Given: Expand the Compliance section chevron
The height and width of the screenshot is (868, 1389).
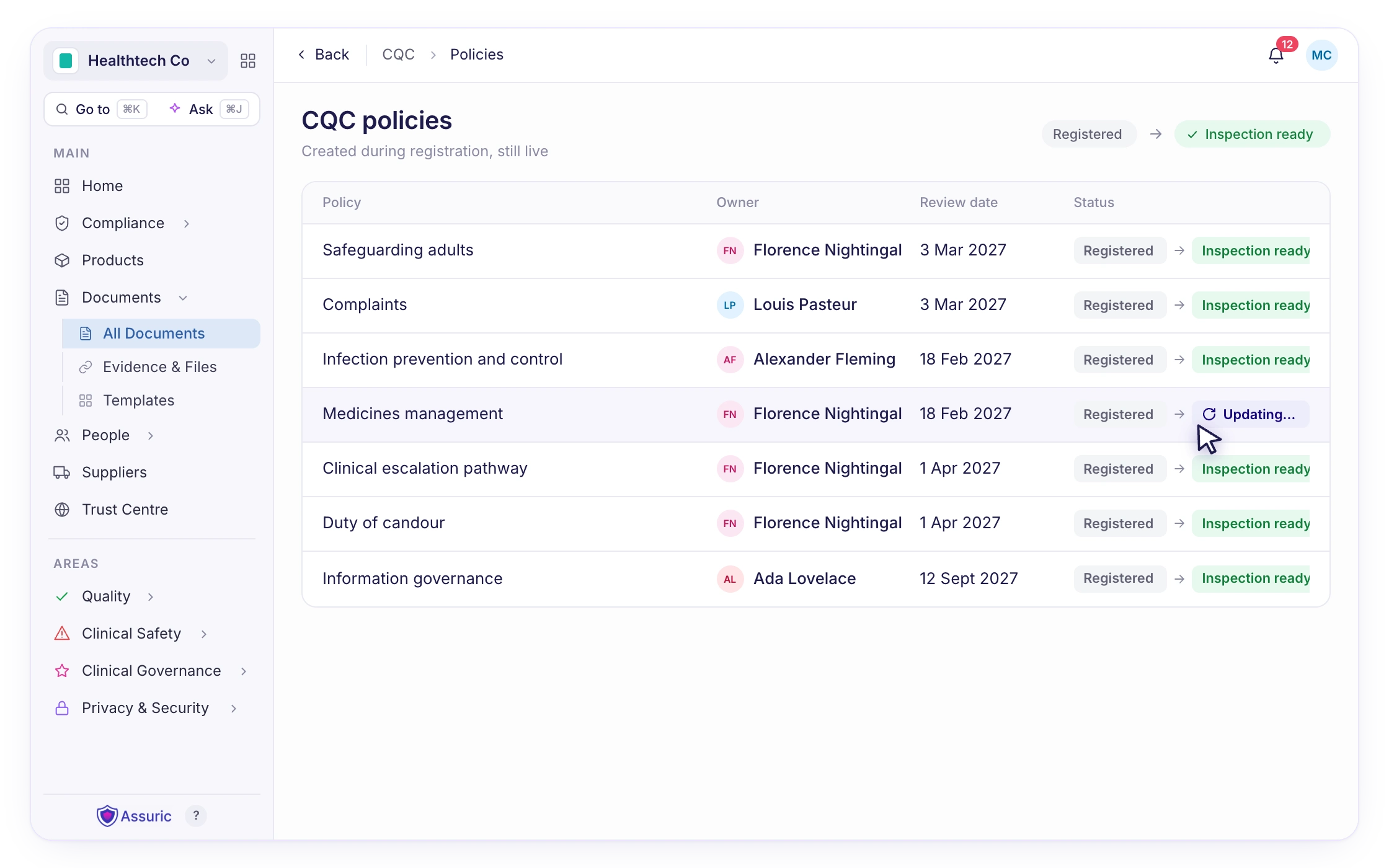Looking at the screenshot, I should tap(187, 223).
